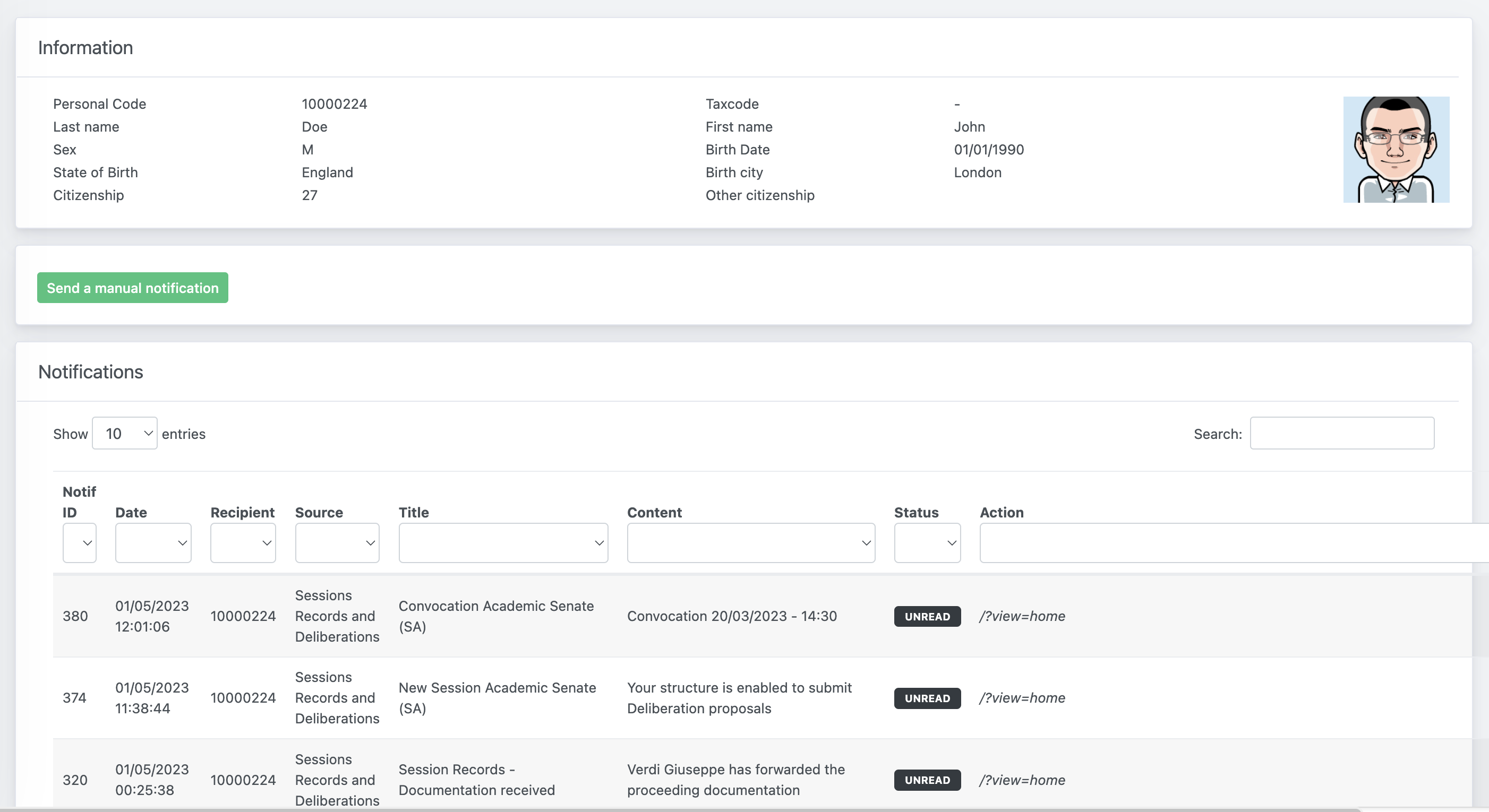Click the Notif ID sort dropdown arrow
The image size is (1489, 812).
coord(86,543)
